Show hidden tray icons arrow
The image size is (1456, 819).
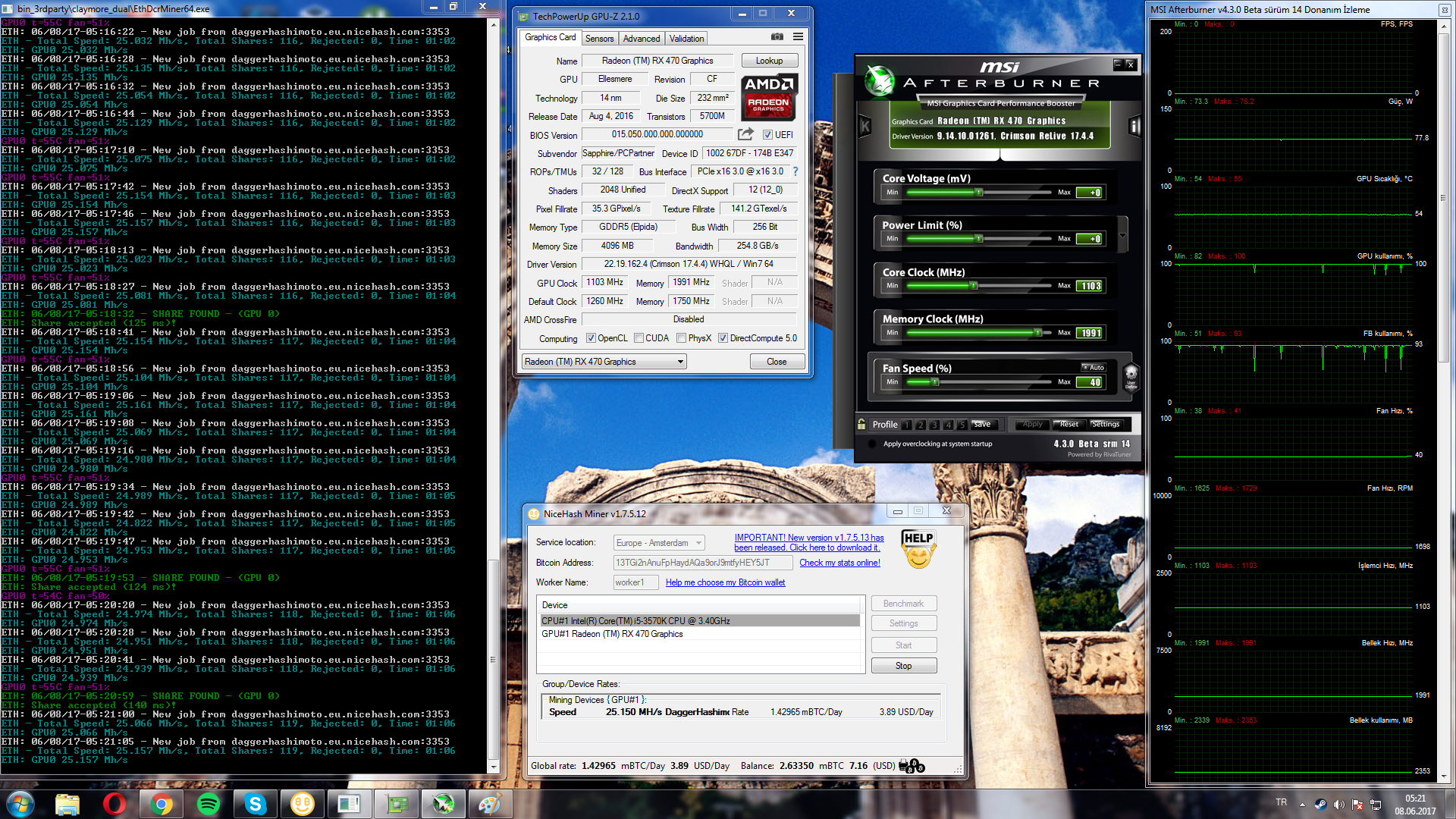[1302, 805]
